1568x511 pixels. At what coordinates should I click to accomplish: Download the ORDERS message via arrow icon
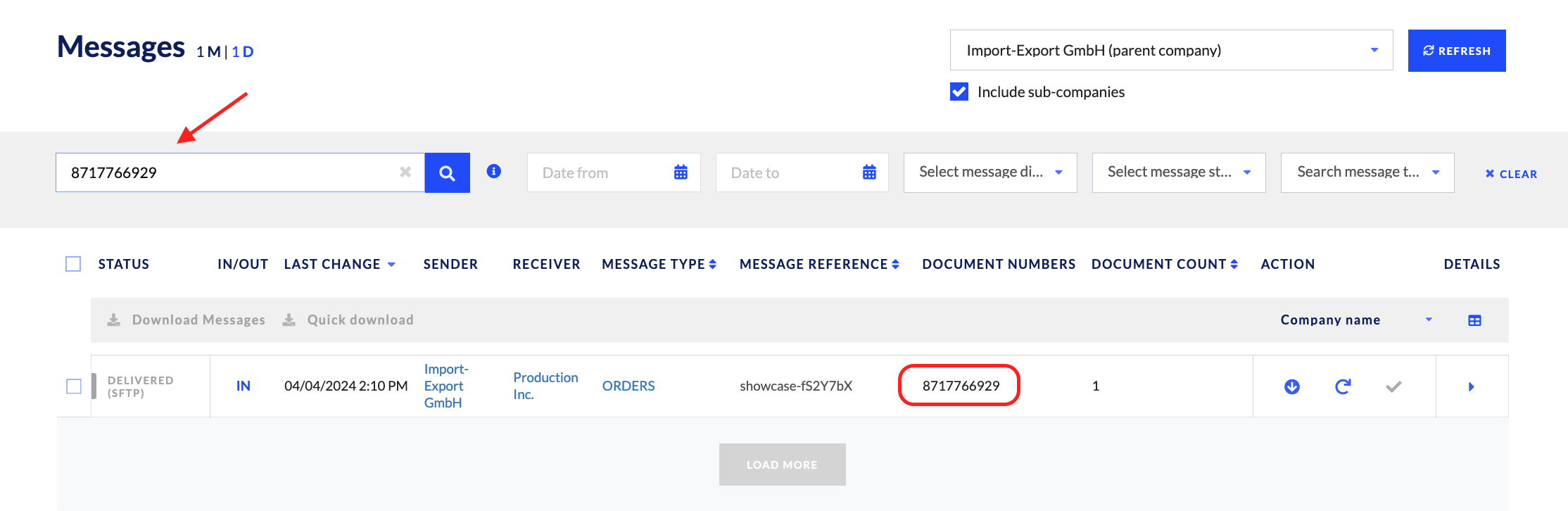1292,386
